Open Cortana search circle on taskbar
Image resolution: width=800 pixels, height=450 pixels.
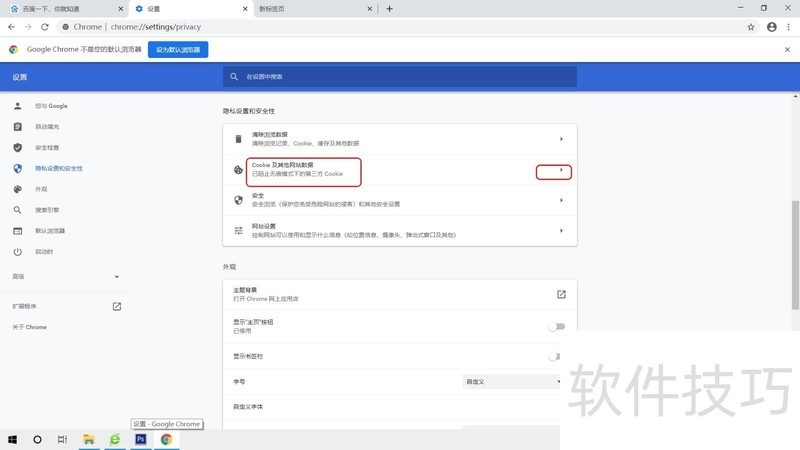37,439
